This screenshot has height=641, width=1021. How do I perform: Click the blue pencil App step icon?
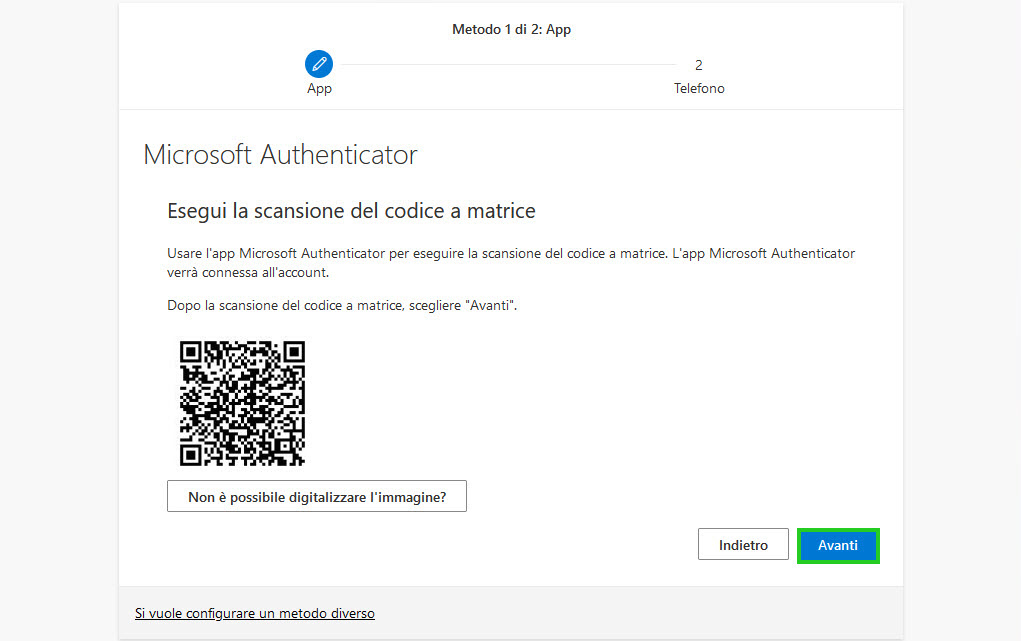point(319,64)
